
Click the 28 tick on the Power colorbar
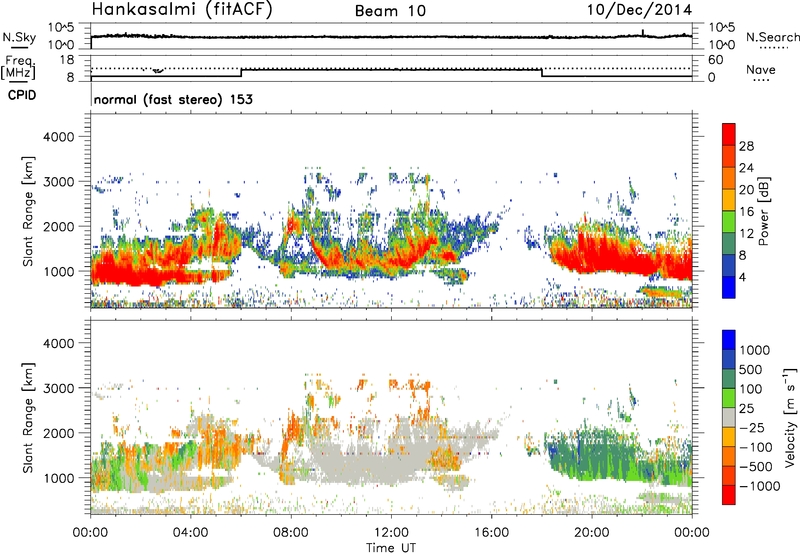[746, 146]
